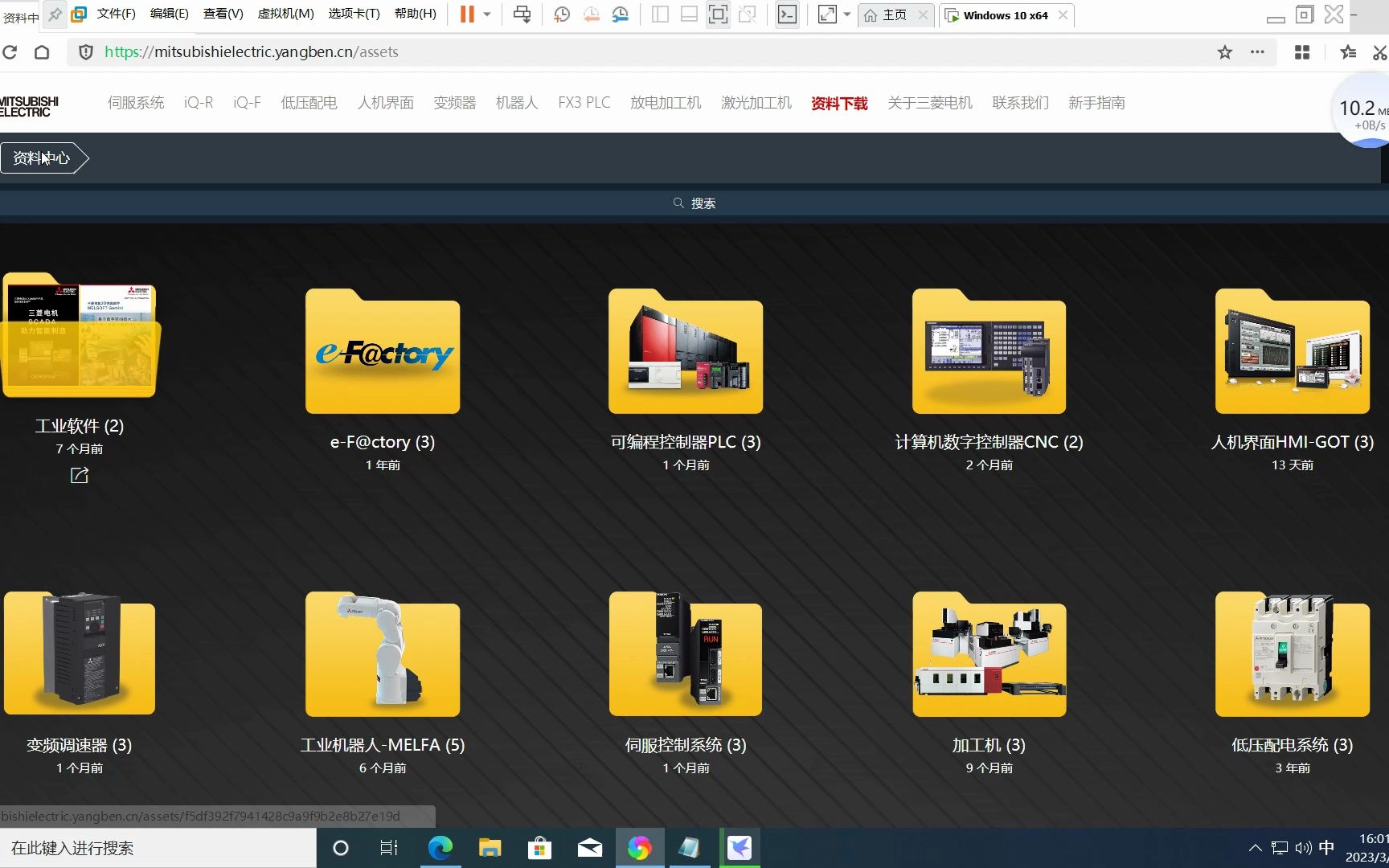This screenshot has height=868, width=1389.
Task: Toggle the VMware thumbnail bar
Action: [689, 14]
